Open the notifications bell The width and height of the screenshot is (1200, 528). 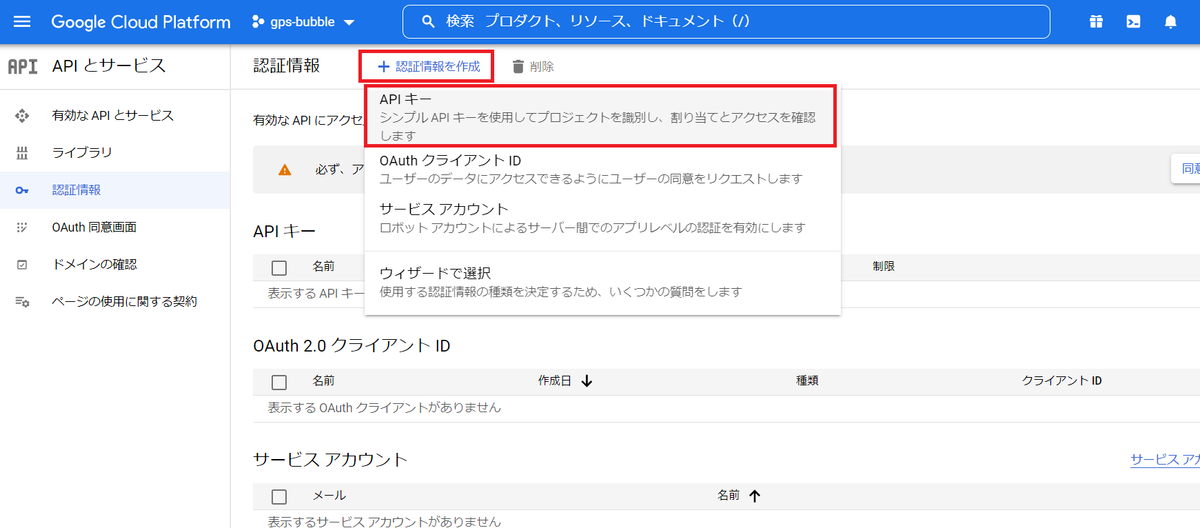point(1170,22)
